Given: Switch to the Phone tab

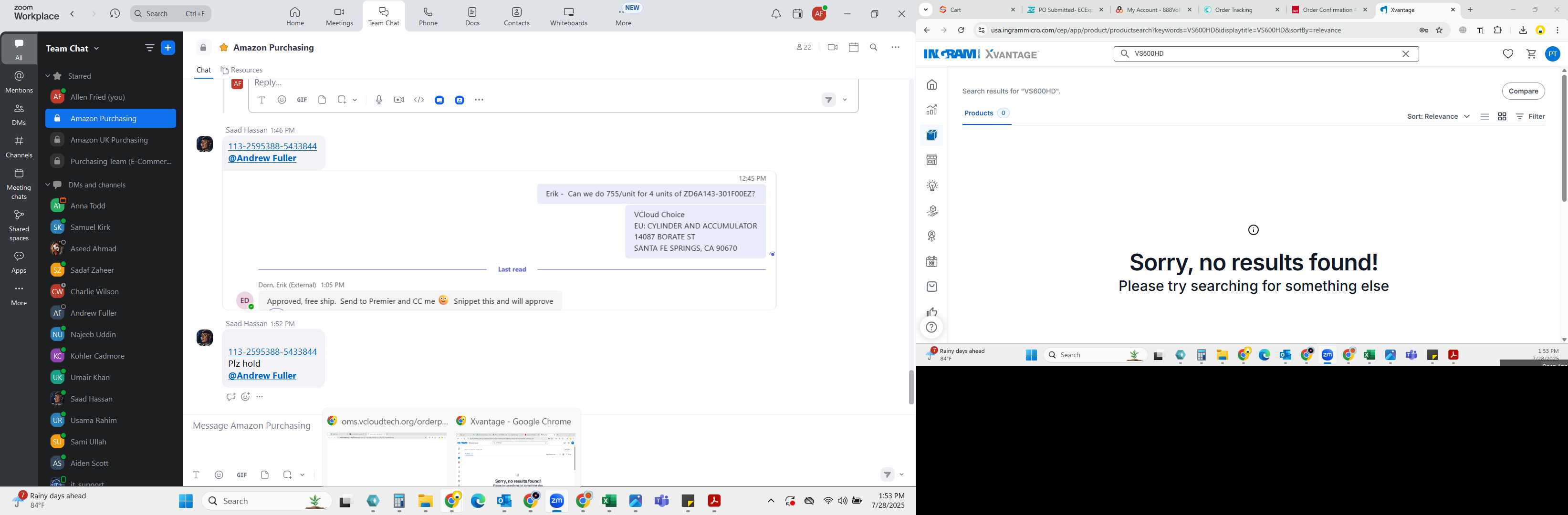Looking at the screenshot, I should point(428,16).
